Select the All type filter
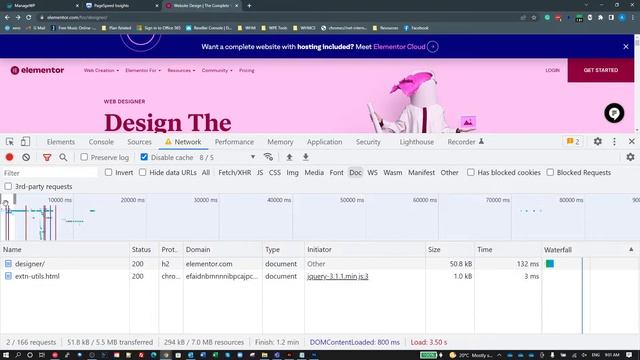 click(x=206, y=173)
